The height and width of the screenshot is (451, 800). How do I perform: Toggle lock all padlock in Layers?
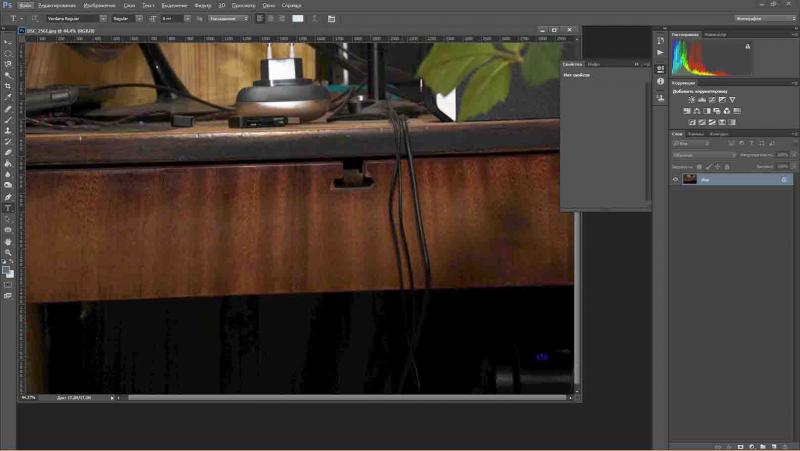tap(727, 167)
